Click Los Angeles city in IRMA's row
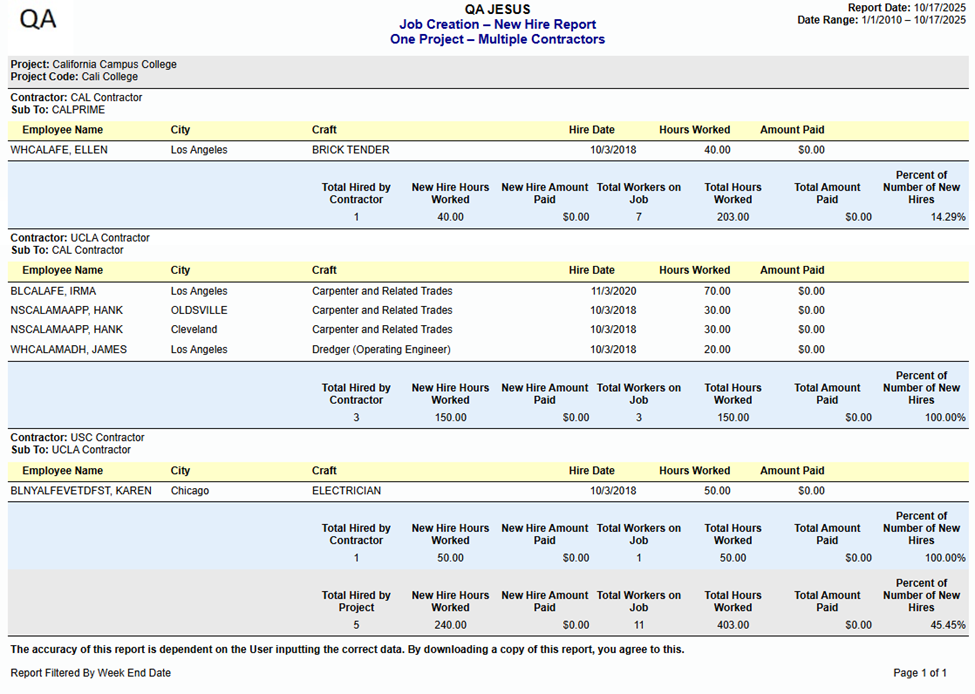 pos(199,291)
